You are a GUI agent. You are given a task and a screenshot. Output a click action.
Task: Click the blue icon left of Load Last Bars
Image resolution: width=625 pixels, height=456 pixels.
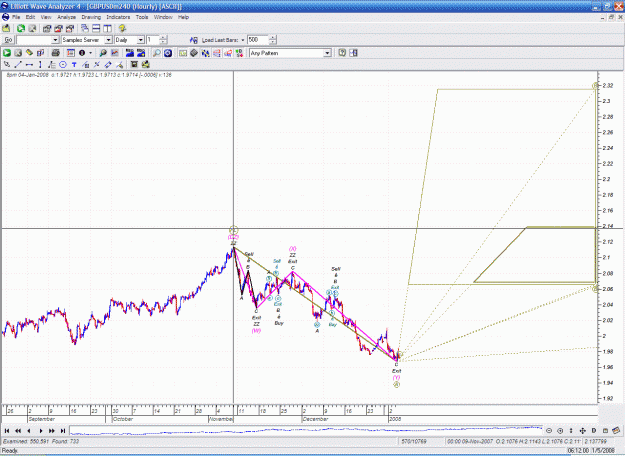[194, 40]
